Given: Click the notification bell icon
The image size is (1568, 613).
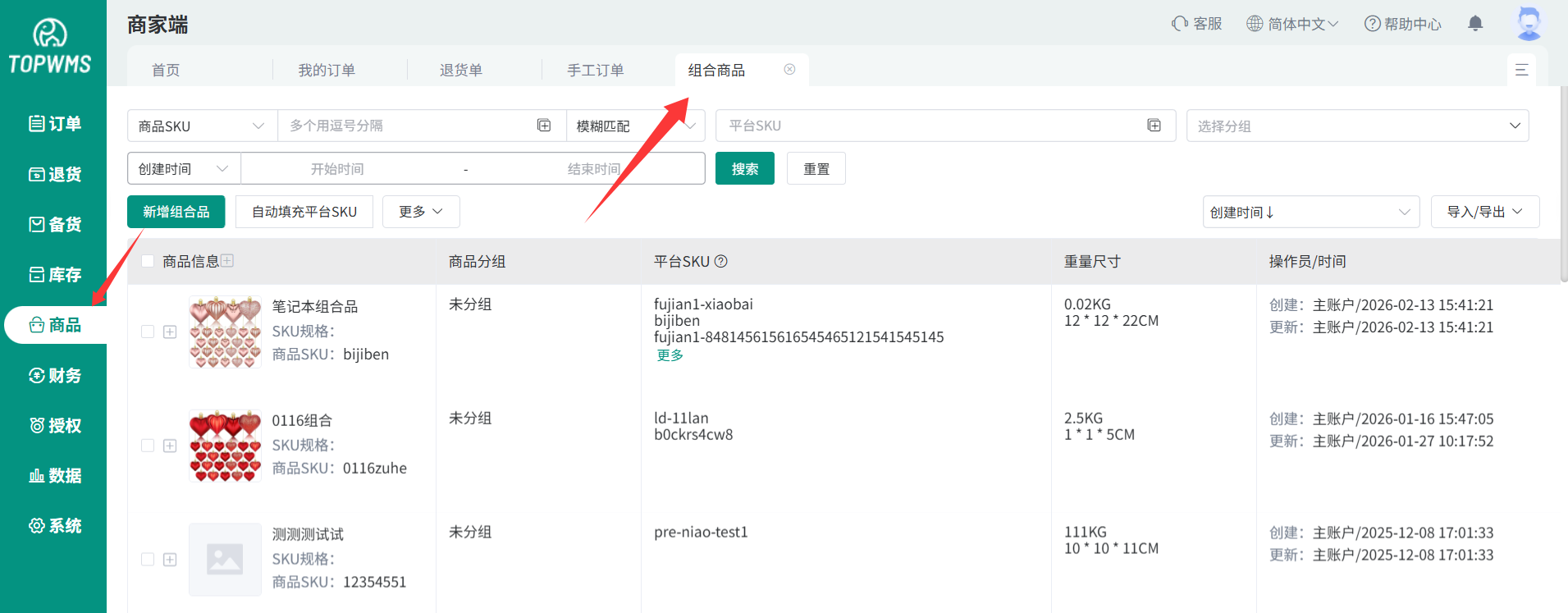Looking at the screenshot, I should coord(1475,24).
